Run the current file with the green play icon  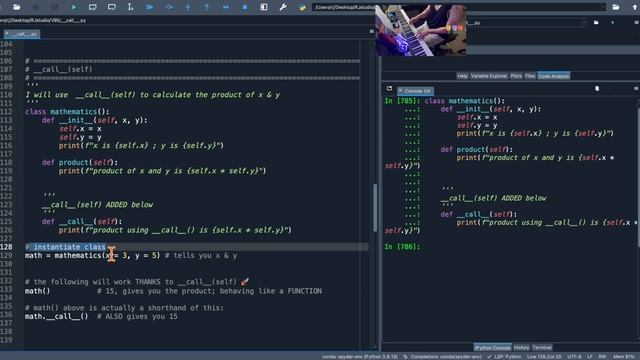pyautogui.click(x=73, y=7)
